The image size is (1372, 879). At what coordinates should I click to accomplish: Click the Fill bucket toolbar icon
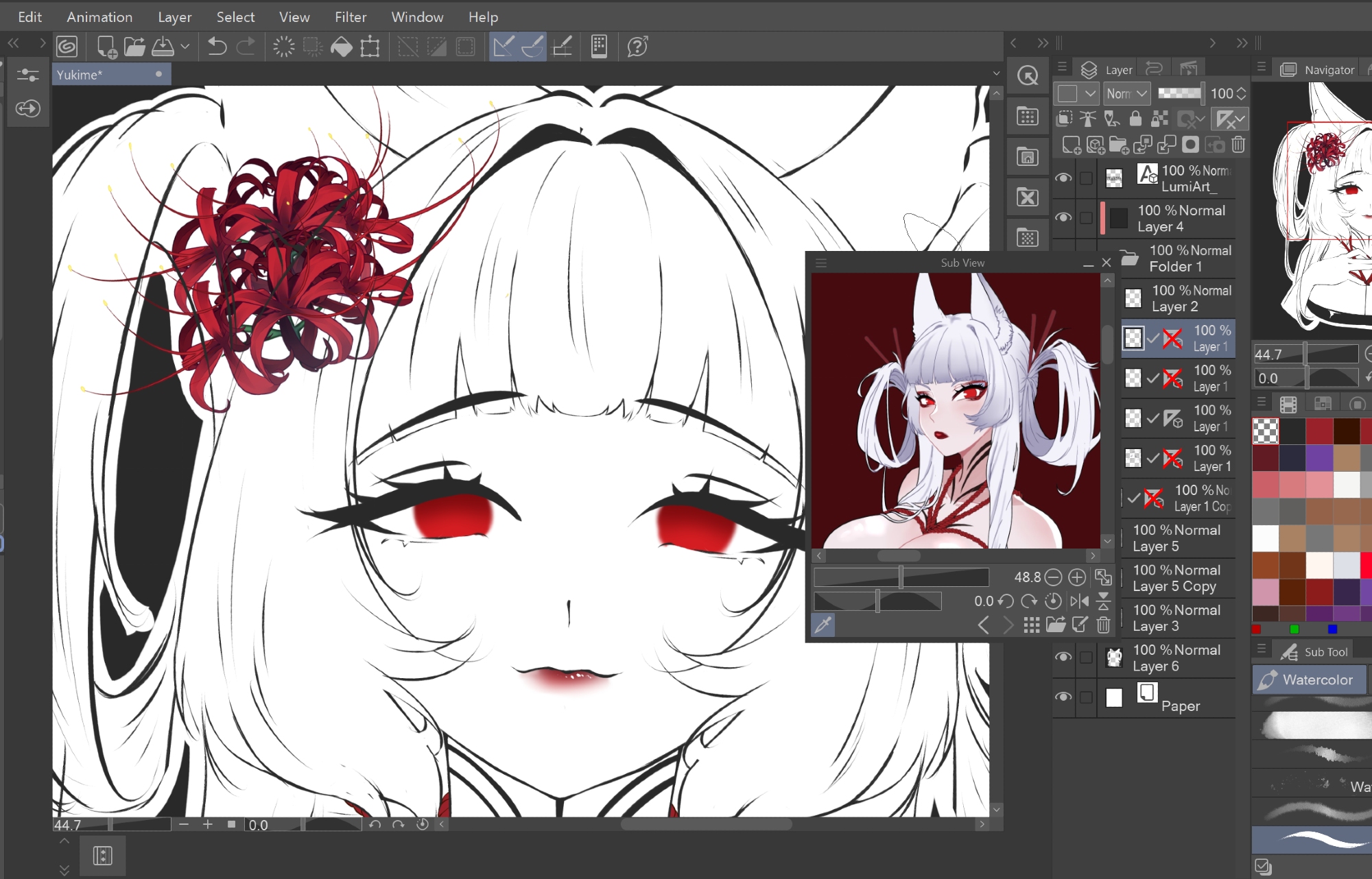pos(341,47)
